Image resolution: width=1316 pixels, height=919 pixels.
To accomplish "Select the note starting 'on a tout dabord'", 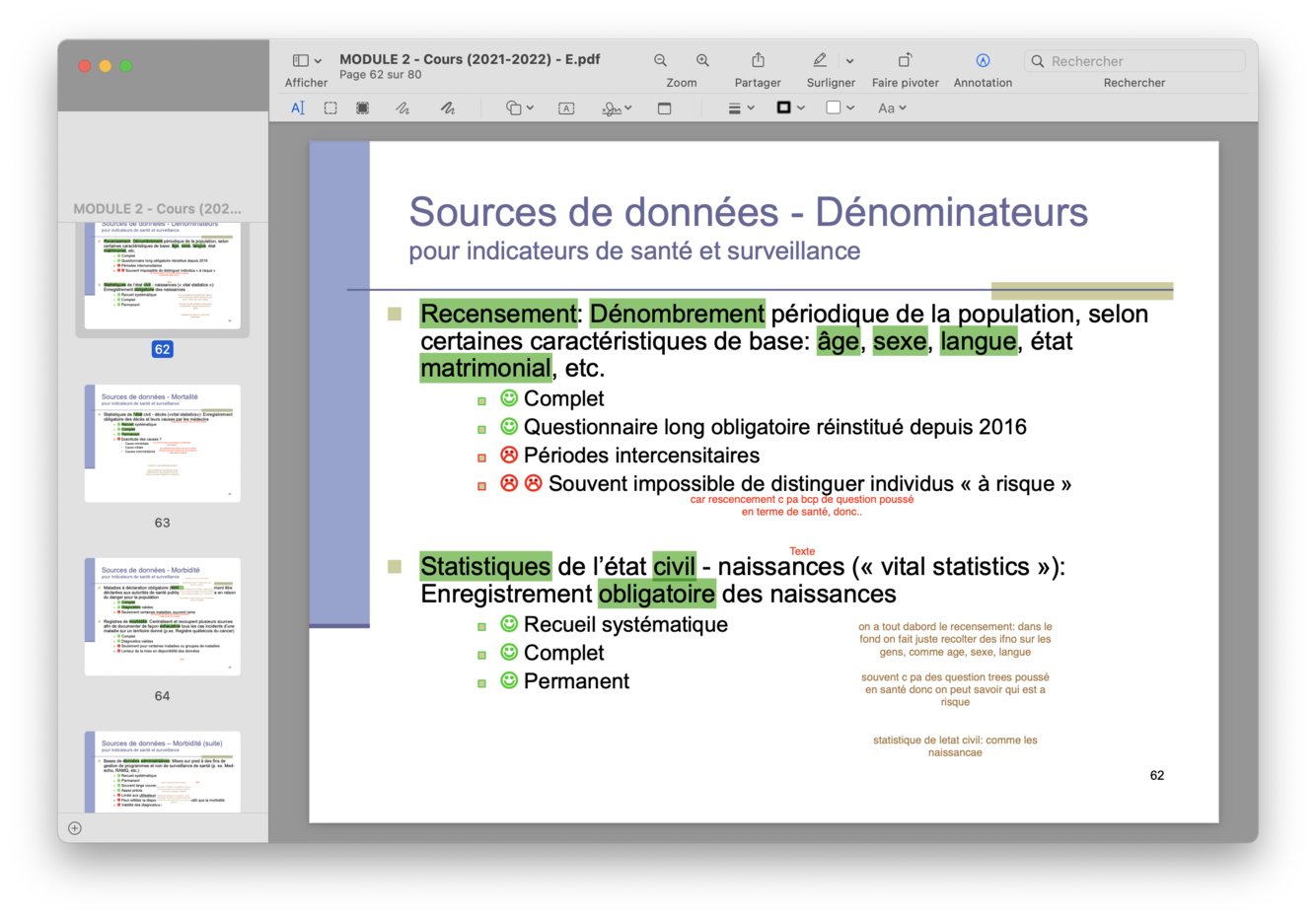I will pos(955,639).
